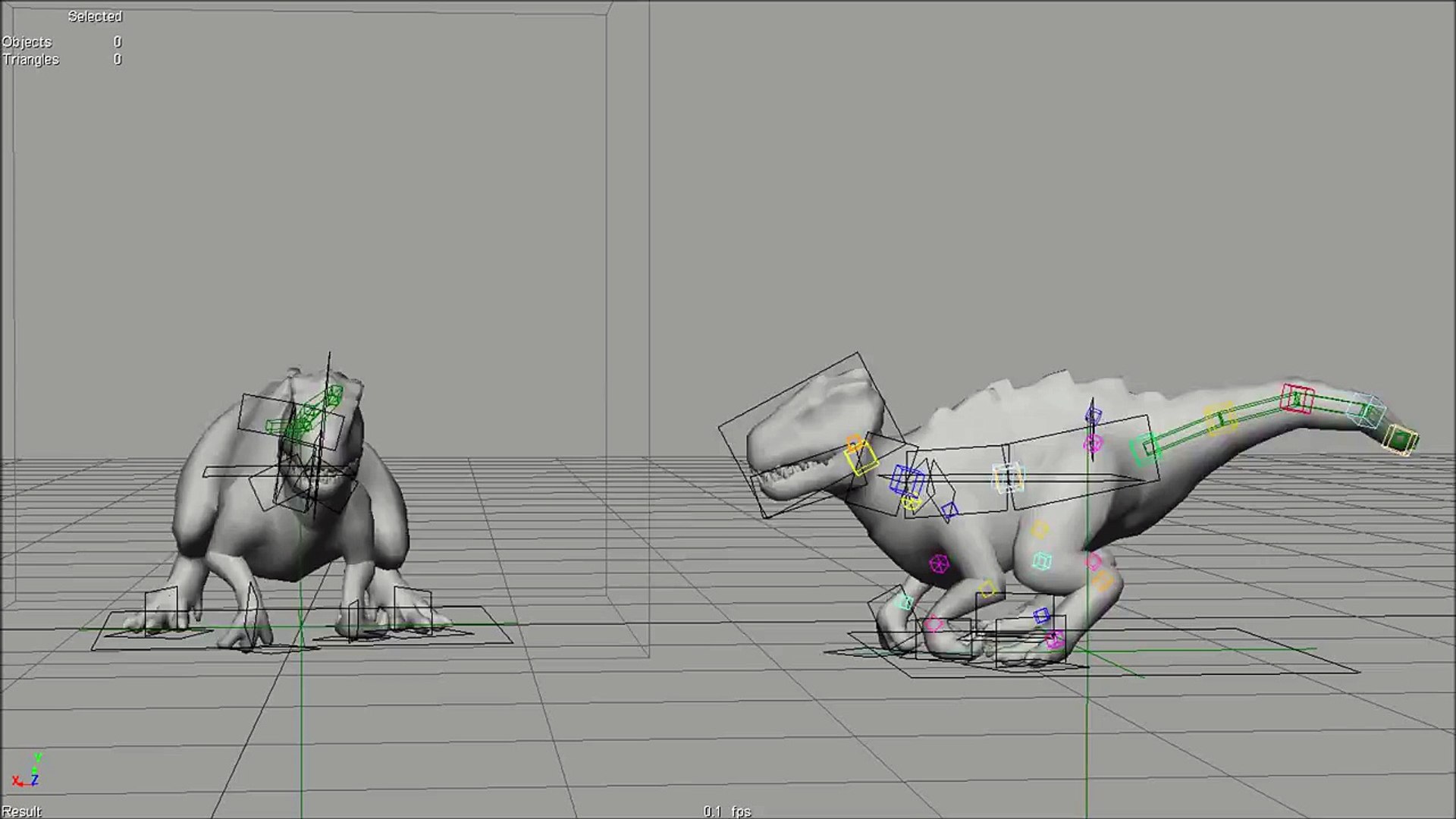Select the red cube tail control
1456x819 pixels.
click(x=1297, y=399)
